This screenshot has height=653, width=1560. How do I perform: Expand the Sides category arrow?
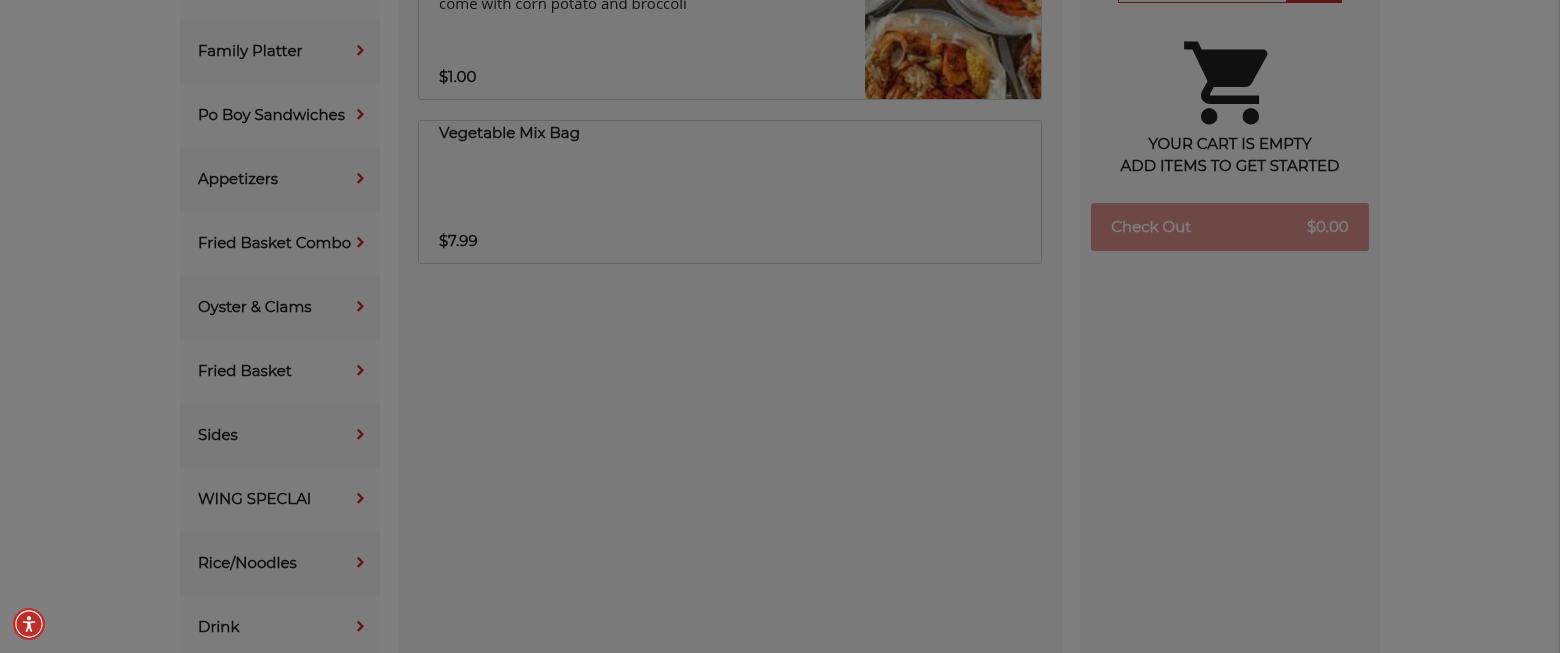pos(360,435)
